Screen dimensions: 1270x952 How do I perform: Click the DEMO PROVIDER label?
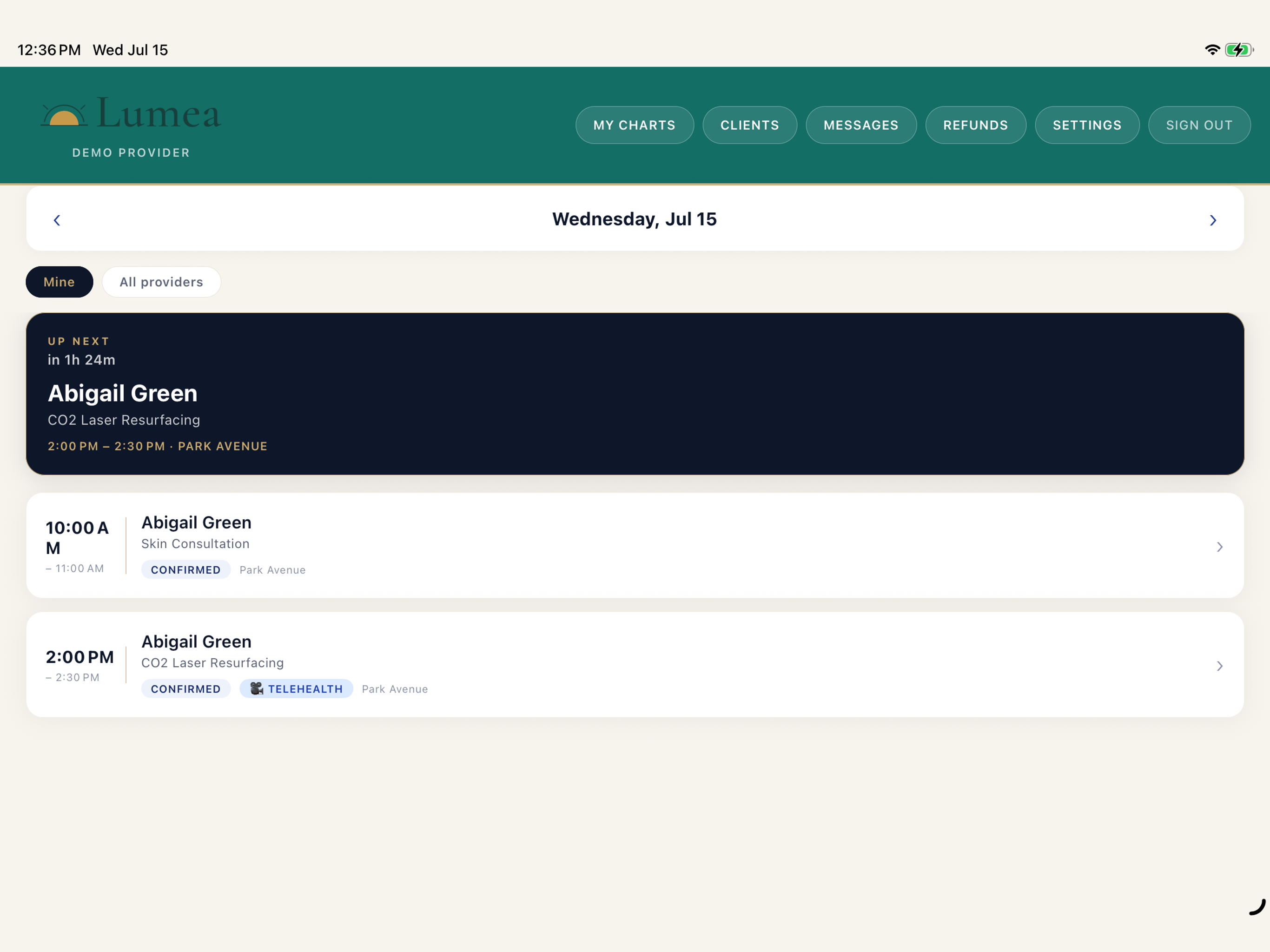[131, 153]
